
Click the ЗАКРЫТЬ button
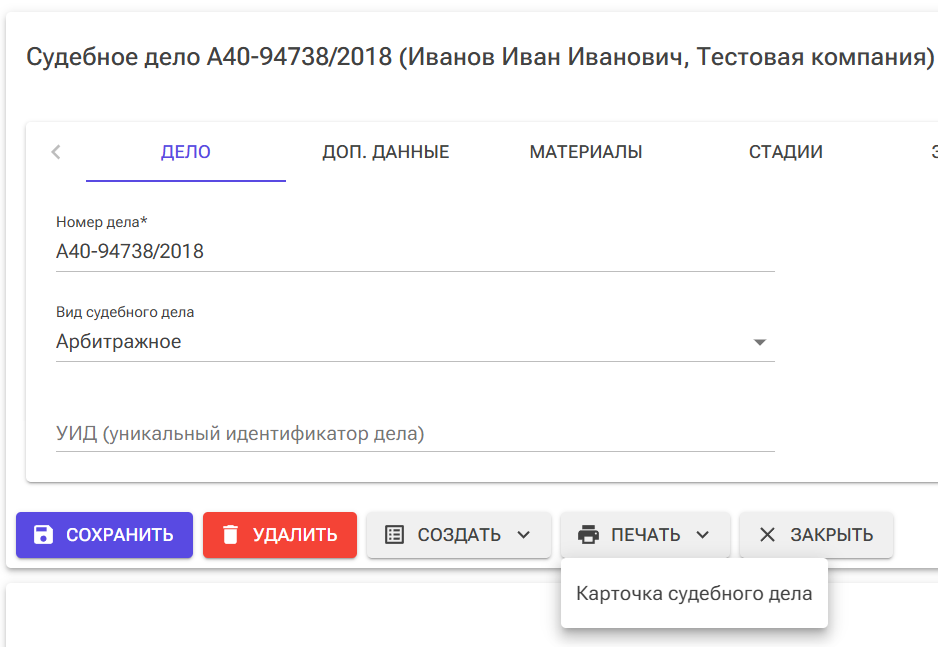point(816,535)
